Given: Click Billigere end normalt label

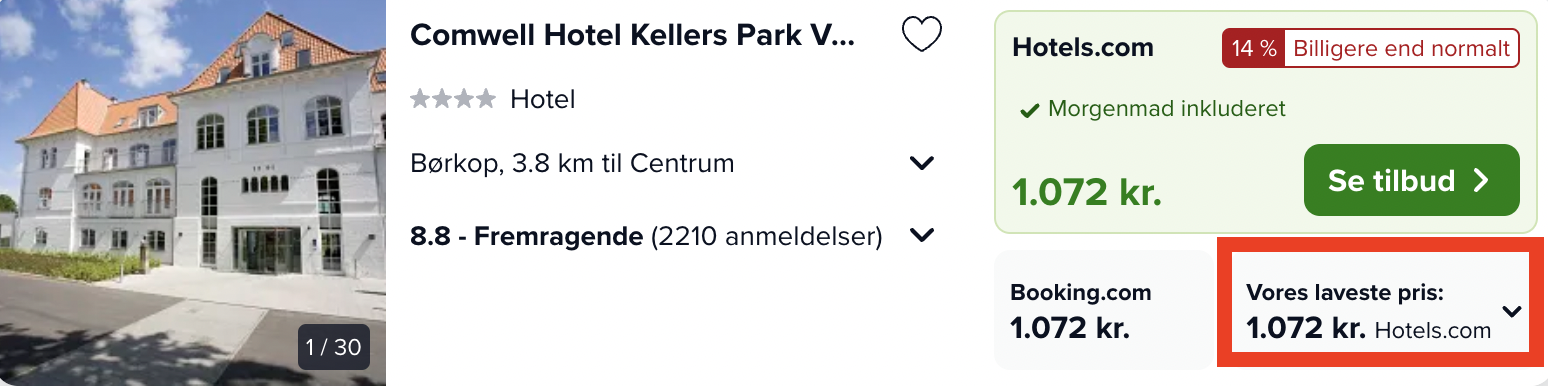Looking at the screenshot, I should coord(1401,48).
